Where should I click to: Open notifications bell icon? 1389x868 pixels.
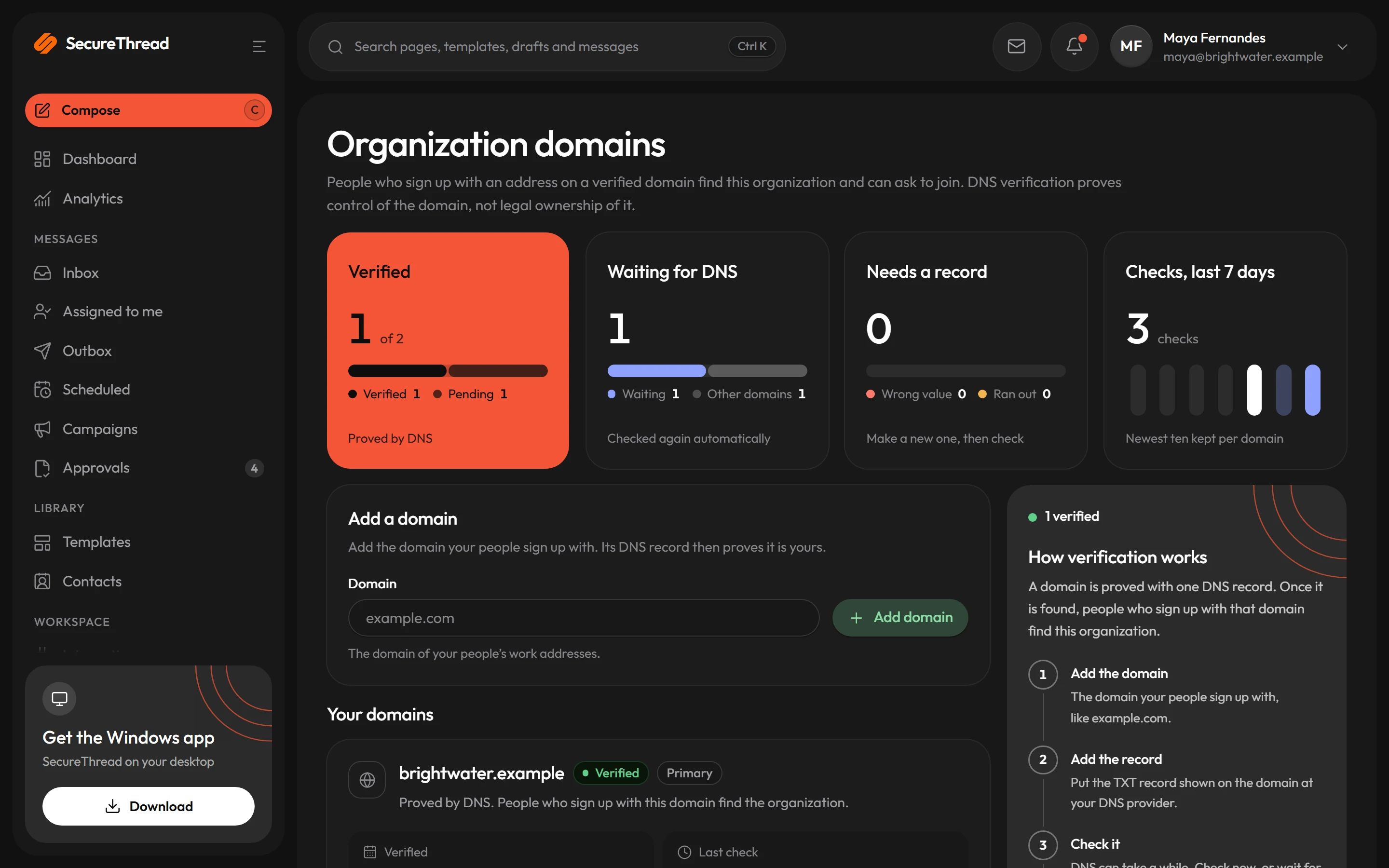(1075, 46)
